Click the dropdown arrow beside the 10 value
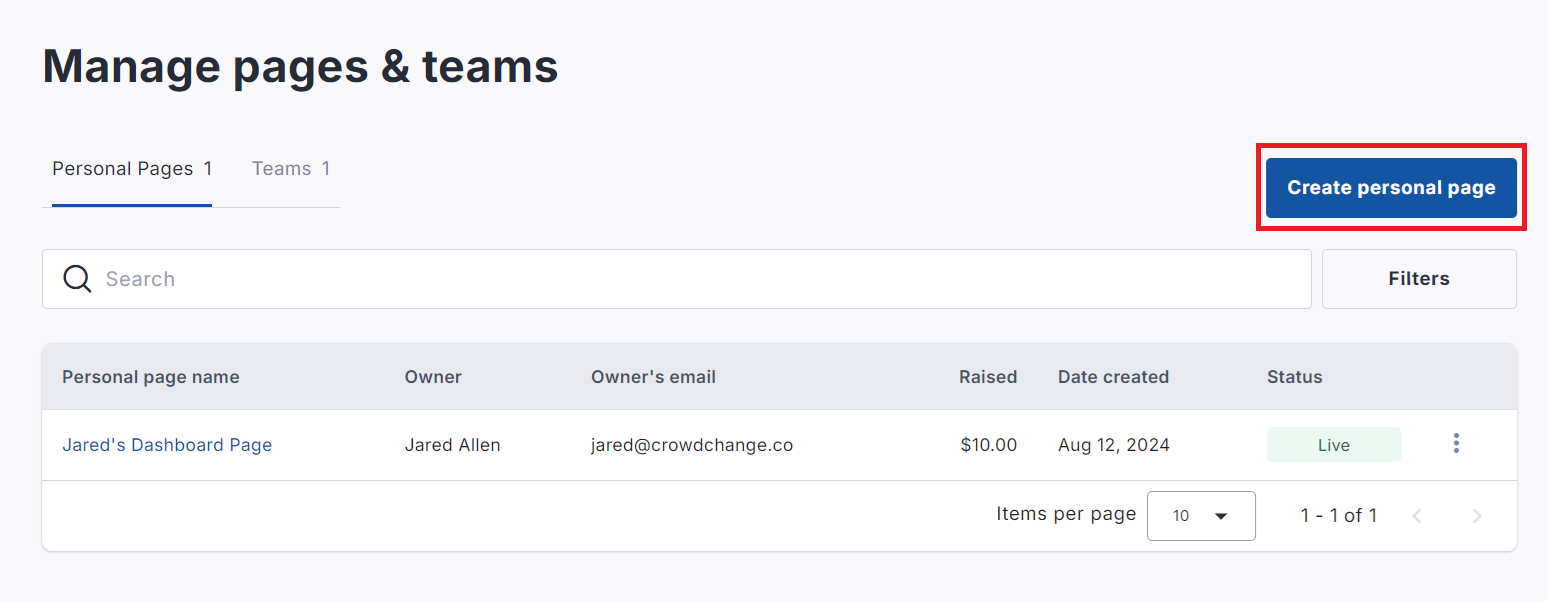 pos(1220,516)
